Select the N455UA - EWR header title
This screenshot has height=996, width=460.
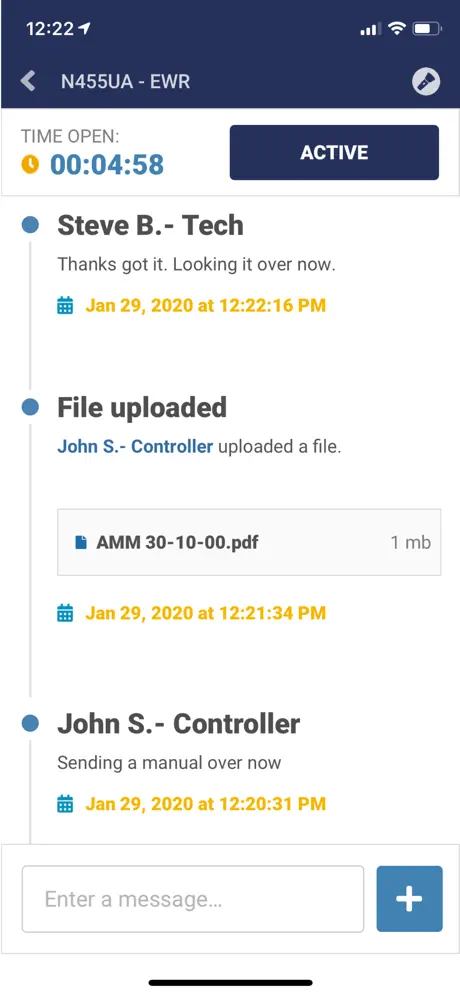pos(125,81)
